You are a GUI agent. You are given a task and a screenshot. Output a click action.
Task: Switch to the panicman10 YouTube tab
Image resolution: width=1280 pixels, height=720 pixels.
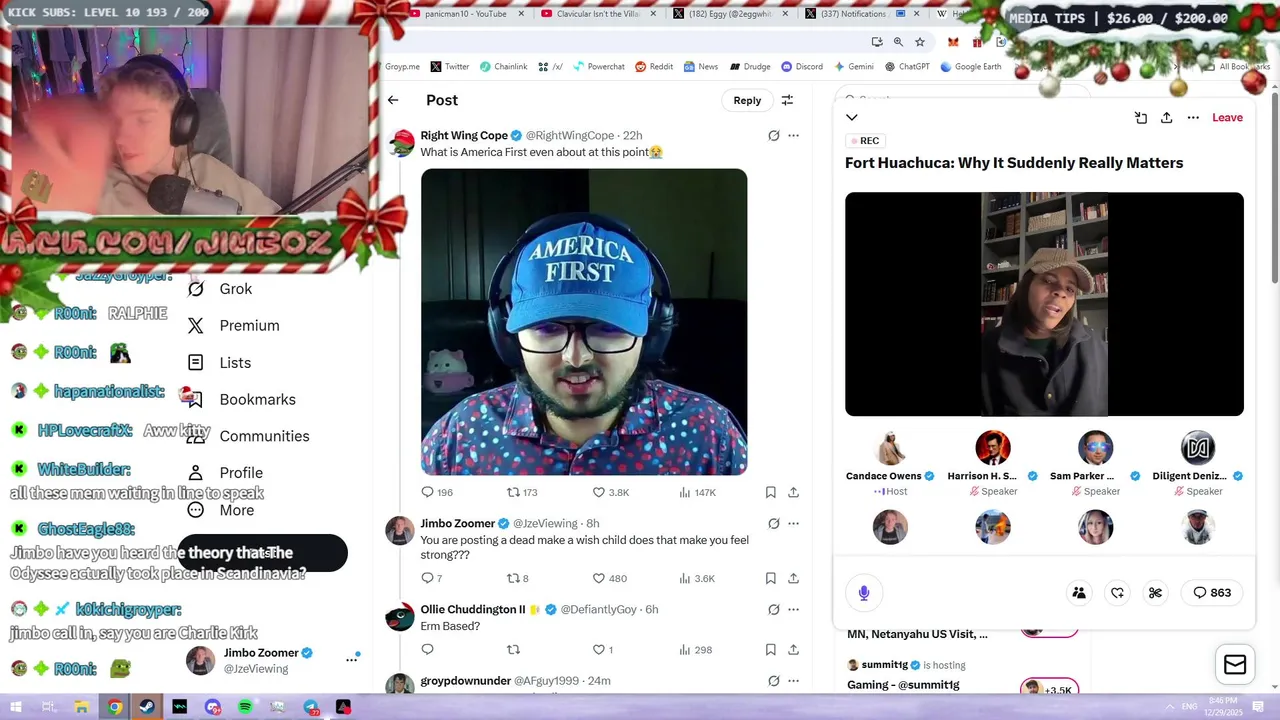click(465, 14)
